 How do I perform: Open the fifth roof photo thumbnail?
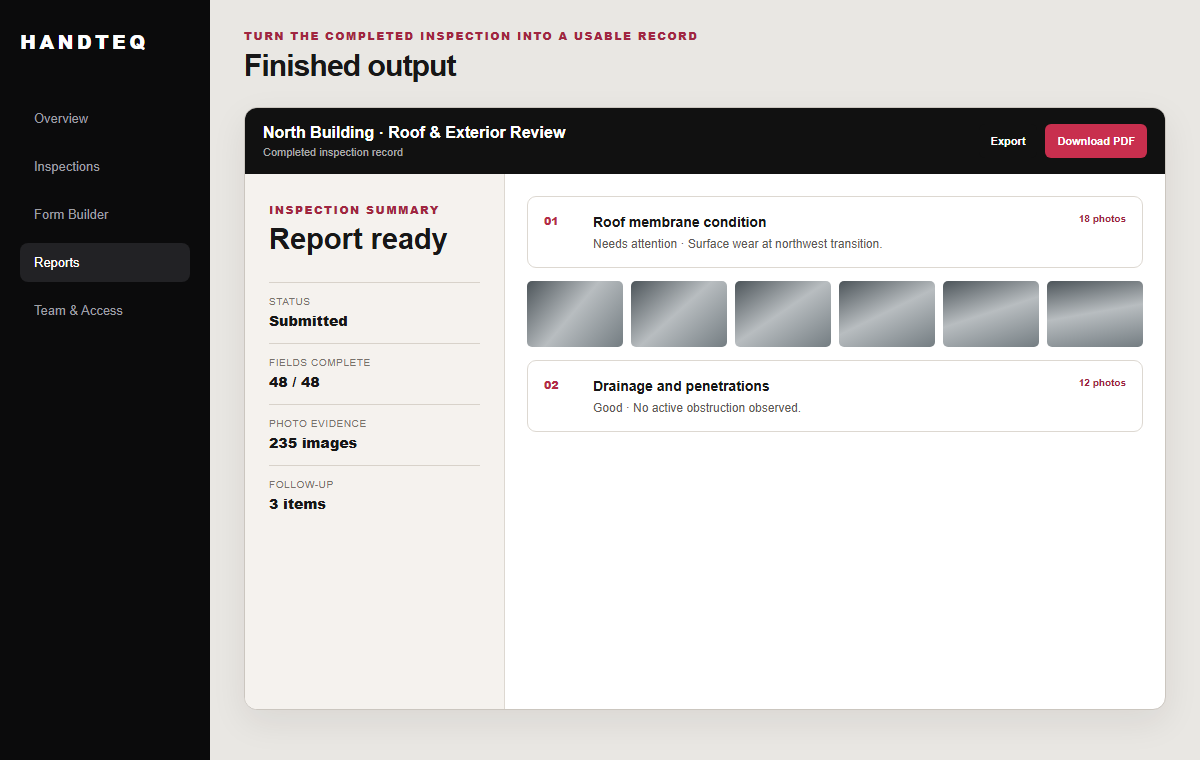[x=991, y=314]
